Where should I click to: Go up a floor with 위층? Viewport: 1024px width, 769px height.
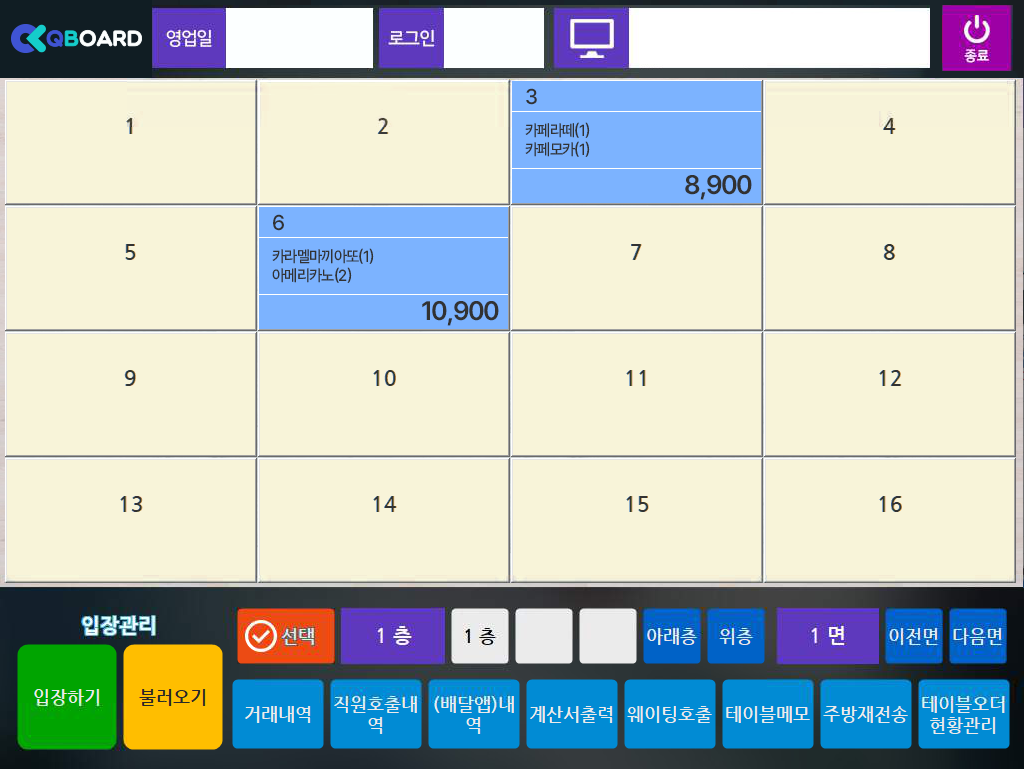[736, 636]
